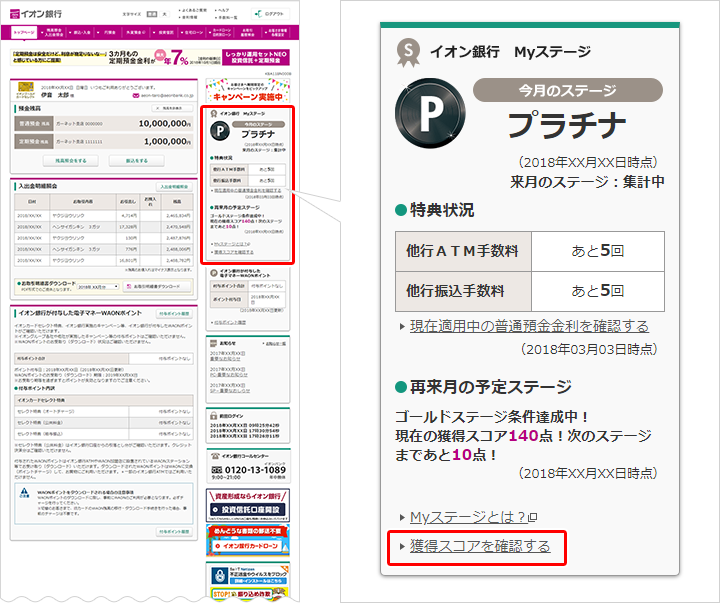This screenshot has width=720, height=603.
Task: Open 手数料一覧 header link
Action: click(x=226, y=17)
